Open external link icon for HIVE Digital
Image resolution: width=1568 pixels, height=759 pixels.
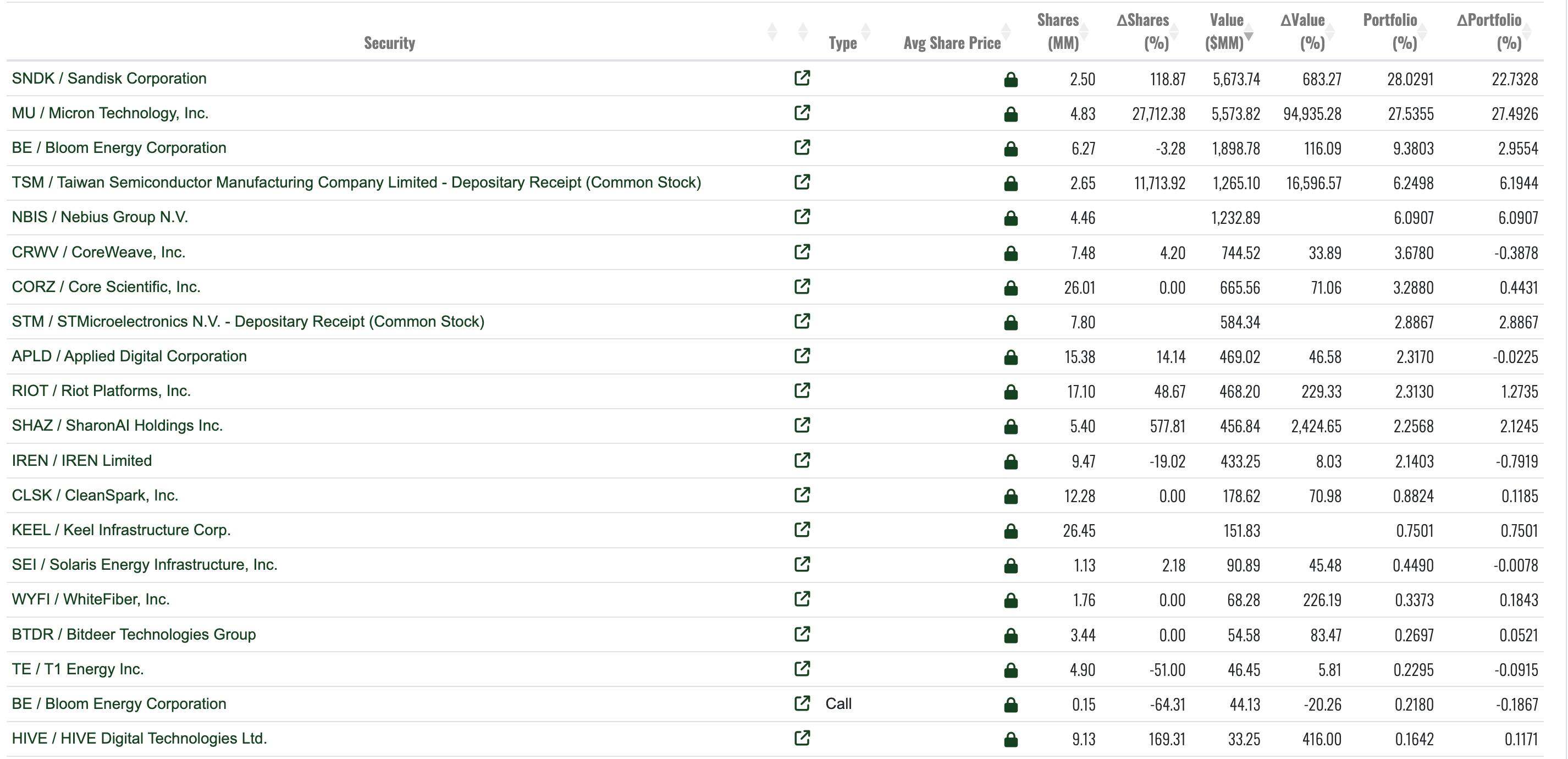(x=802, y=738)
